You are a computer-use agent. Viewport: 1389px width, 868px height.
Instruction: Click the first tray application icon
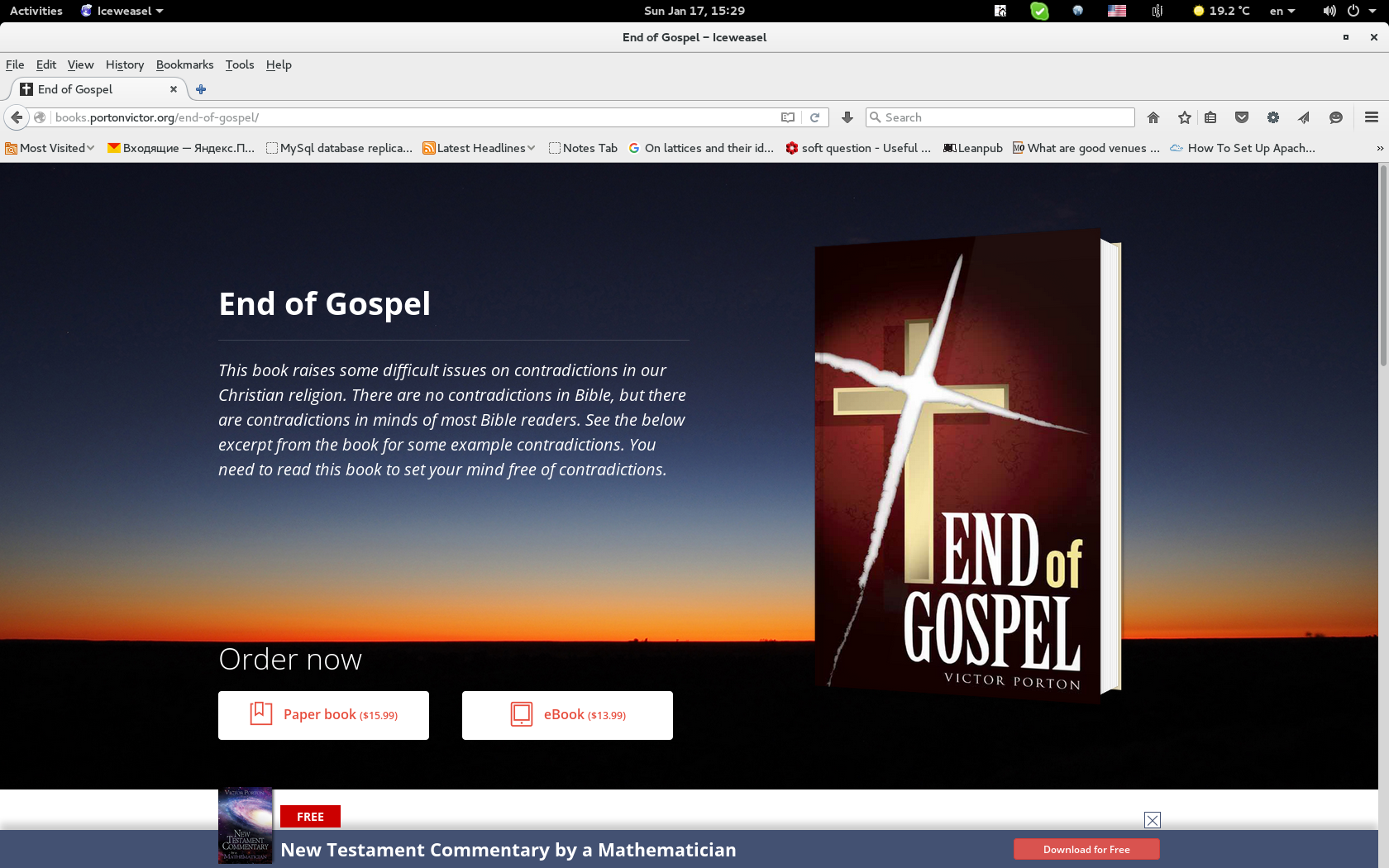click(1000, 11)
